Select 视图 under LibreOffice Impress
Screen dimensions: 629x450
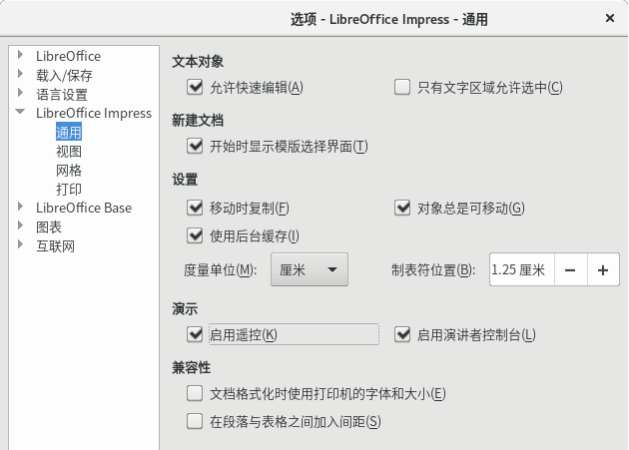tap(69, 151)
